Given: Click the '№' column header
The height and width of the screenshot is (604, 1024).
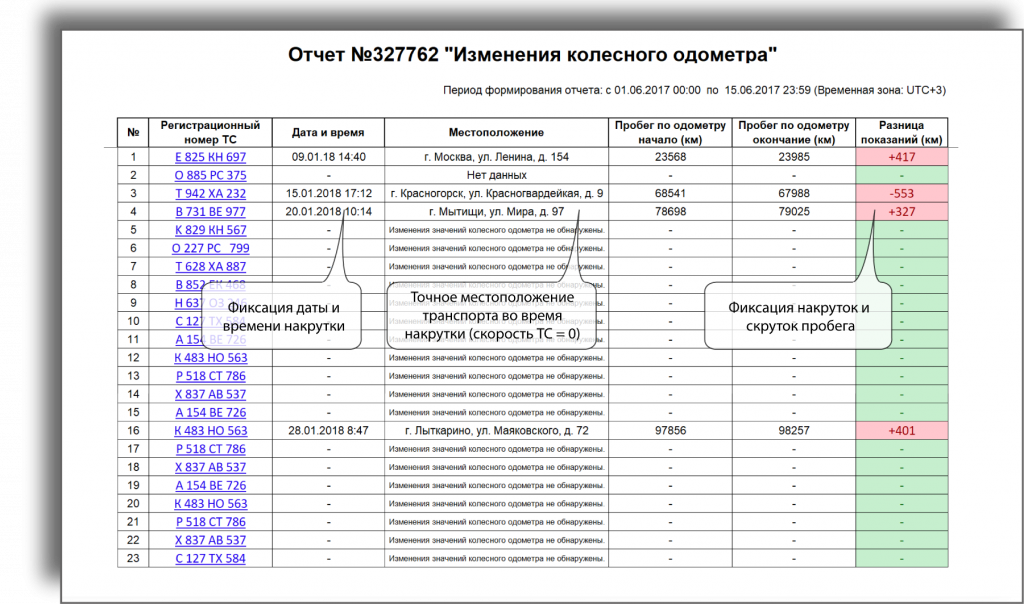Looking at the screenshot, I should 133,132.
